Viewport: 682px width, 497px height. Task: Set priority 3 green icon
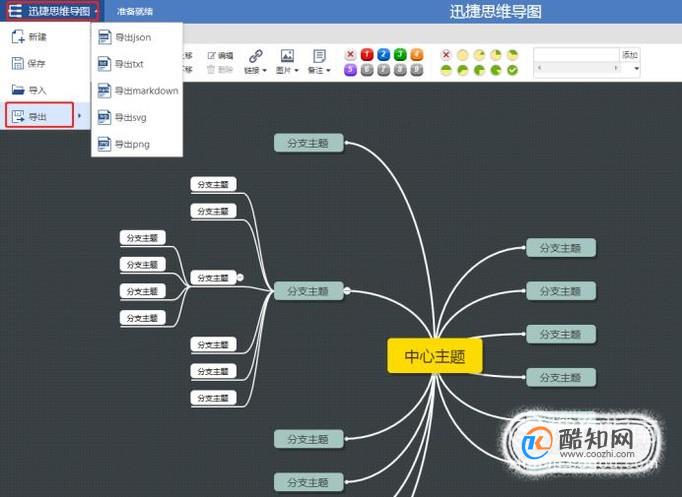400,55
